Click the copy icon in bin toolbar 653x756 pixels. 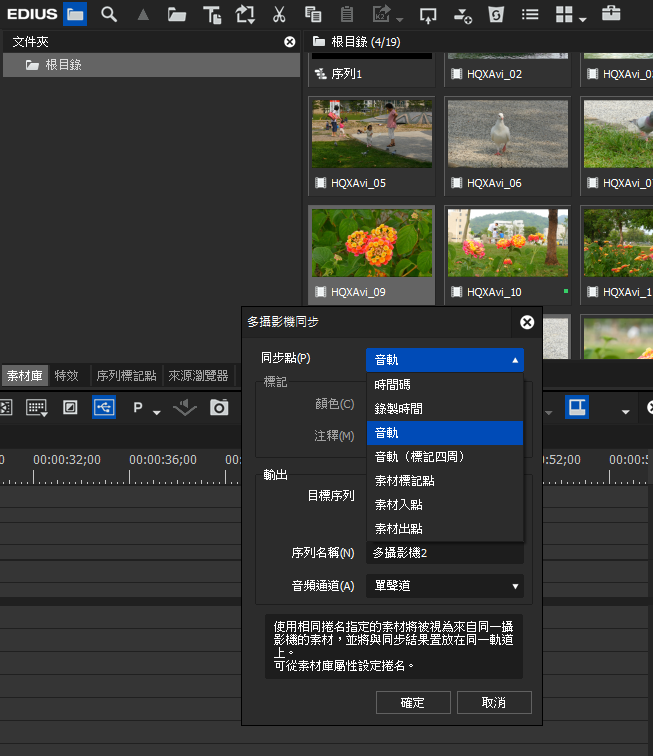point(313,15)
